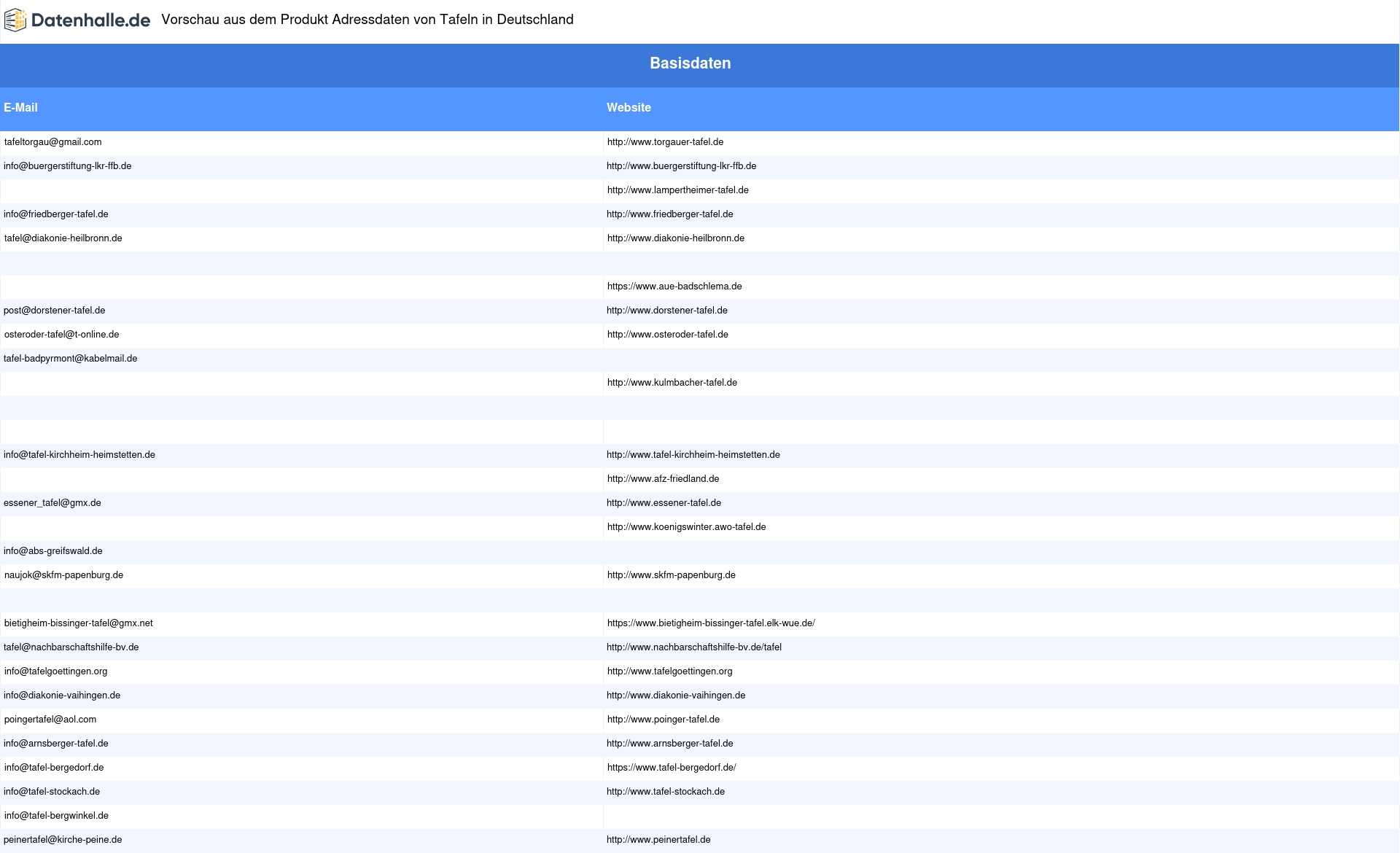Open https://www.aue-badschlema.de link
The width and height of the screenshot is (1400, 853).
674,287
